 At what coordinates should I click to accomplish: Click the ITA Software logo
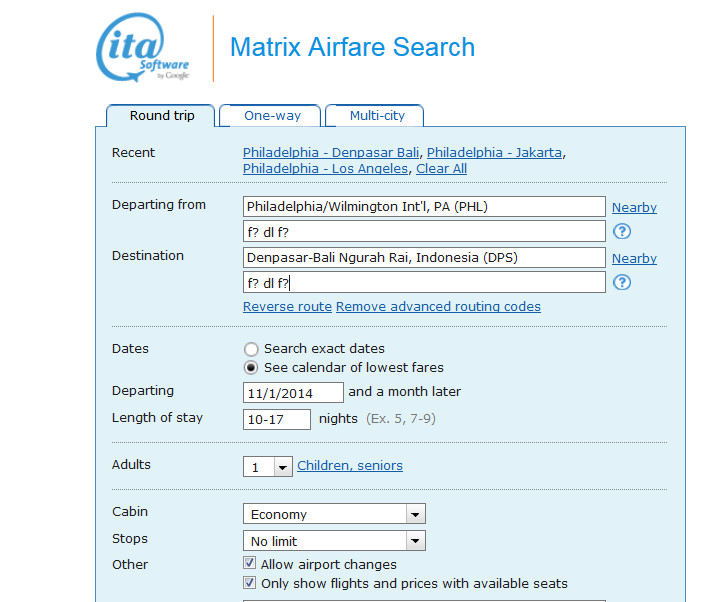(143, 47)
